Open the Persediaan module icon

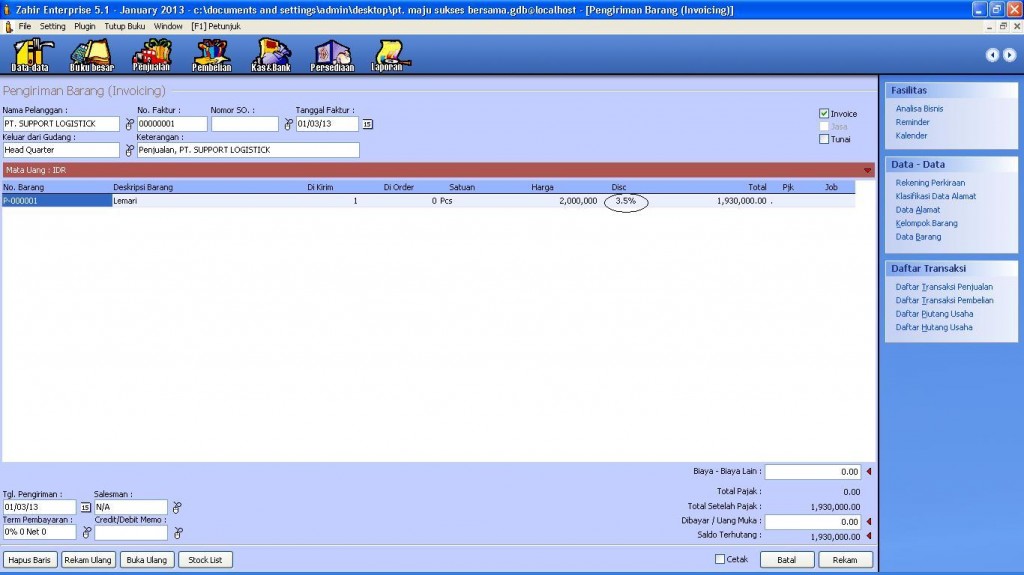click(333, 55)
